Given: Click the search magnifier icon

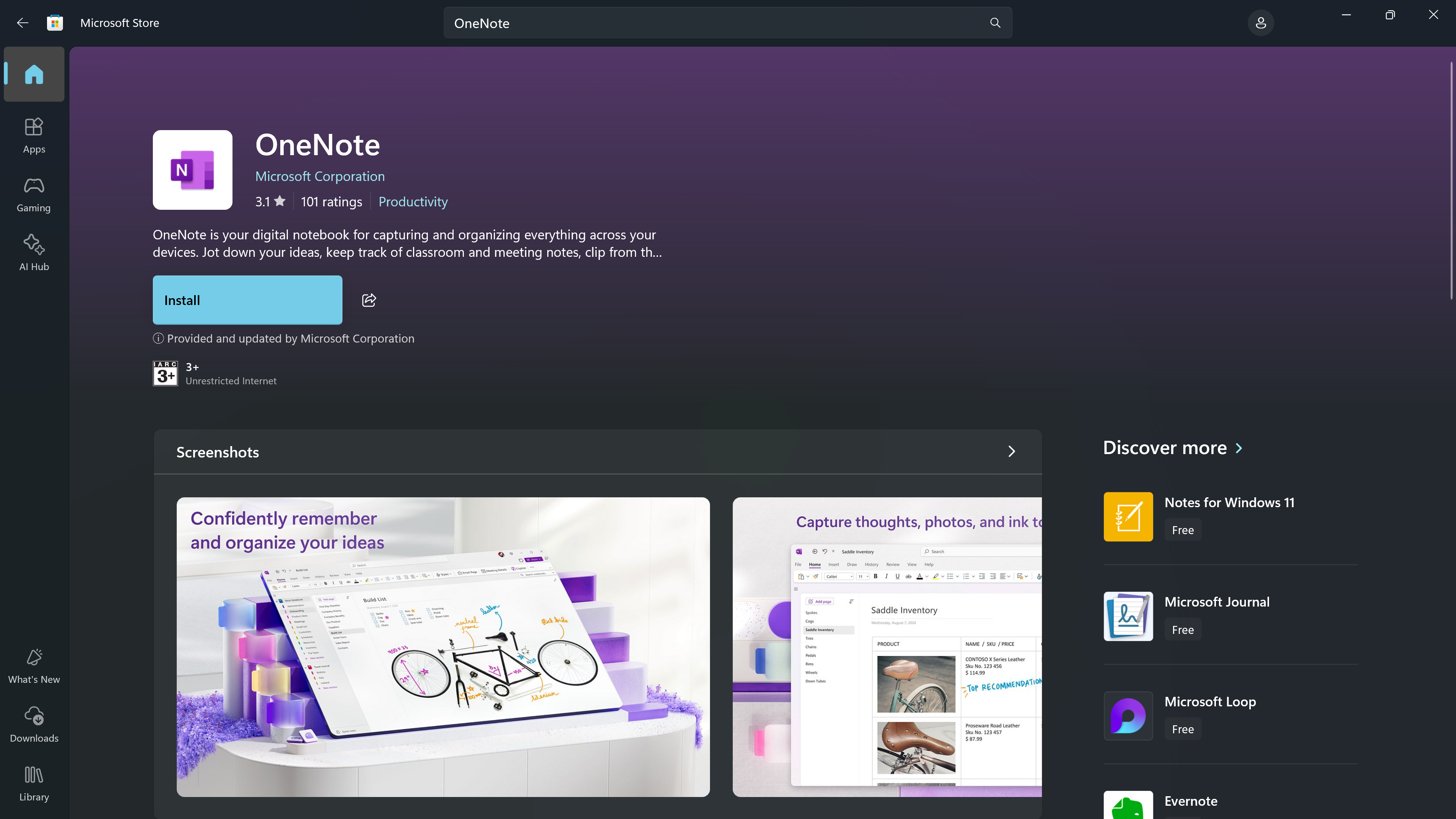Looking at the screenshot, I should [x=995, y=23].
